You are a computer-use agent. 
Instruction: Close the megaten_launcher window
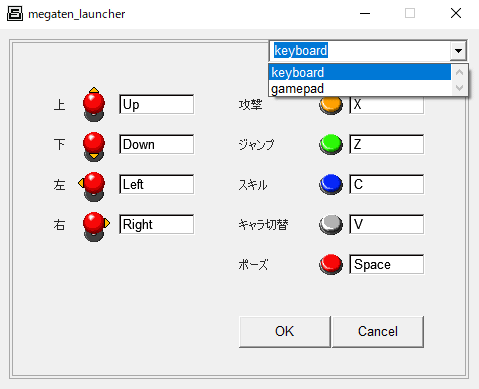456,14
